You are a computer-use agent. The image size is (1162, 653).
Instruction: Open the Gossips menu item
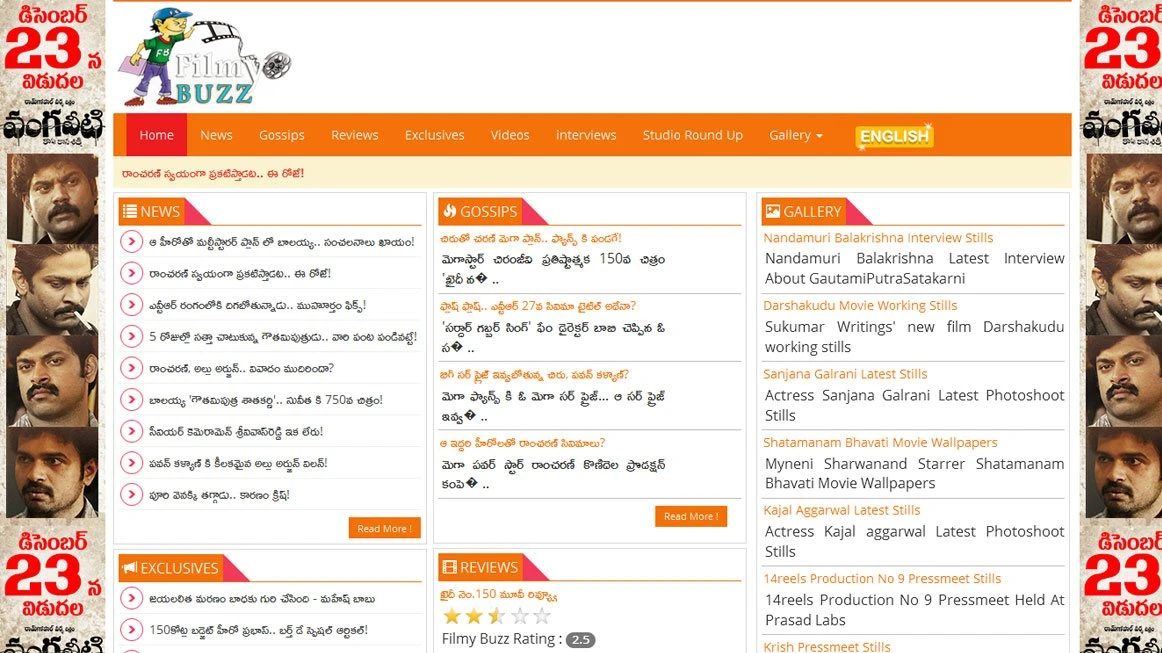pos(281,135)
